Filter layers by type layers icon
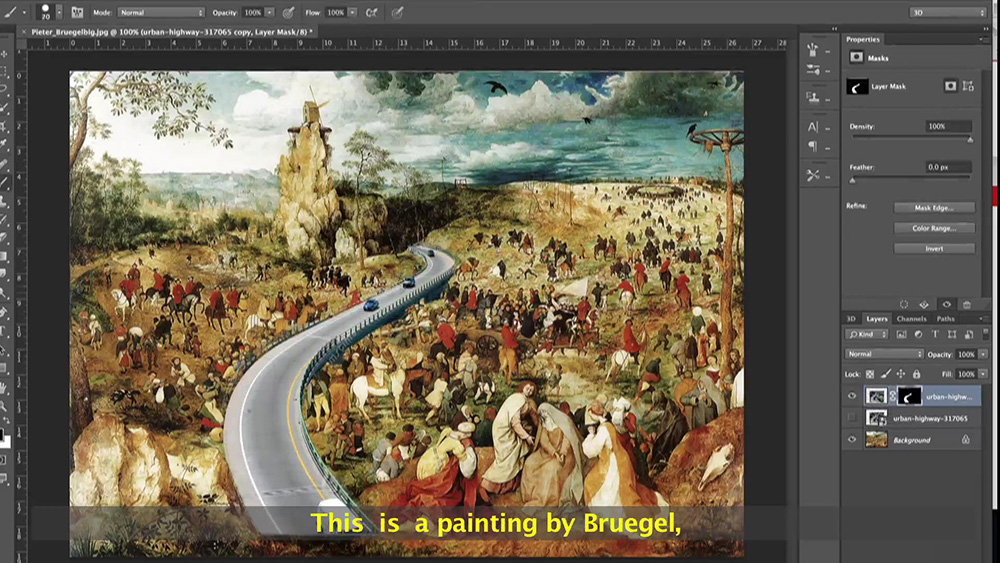The height and width of the screenshot is (563, 1000). 935,334
